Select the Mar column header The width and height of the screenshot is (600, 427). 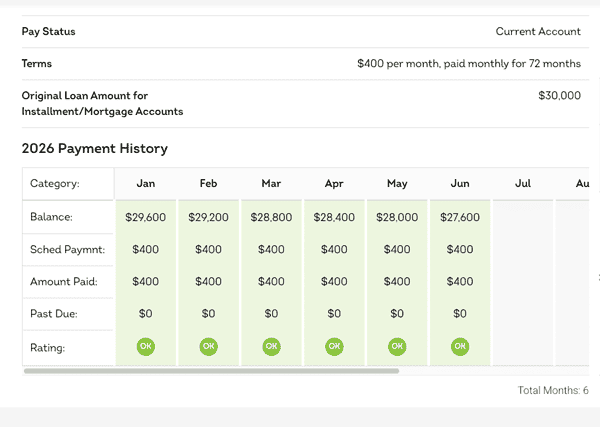pyautogui.click(x=271, y=184)
